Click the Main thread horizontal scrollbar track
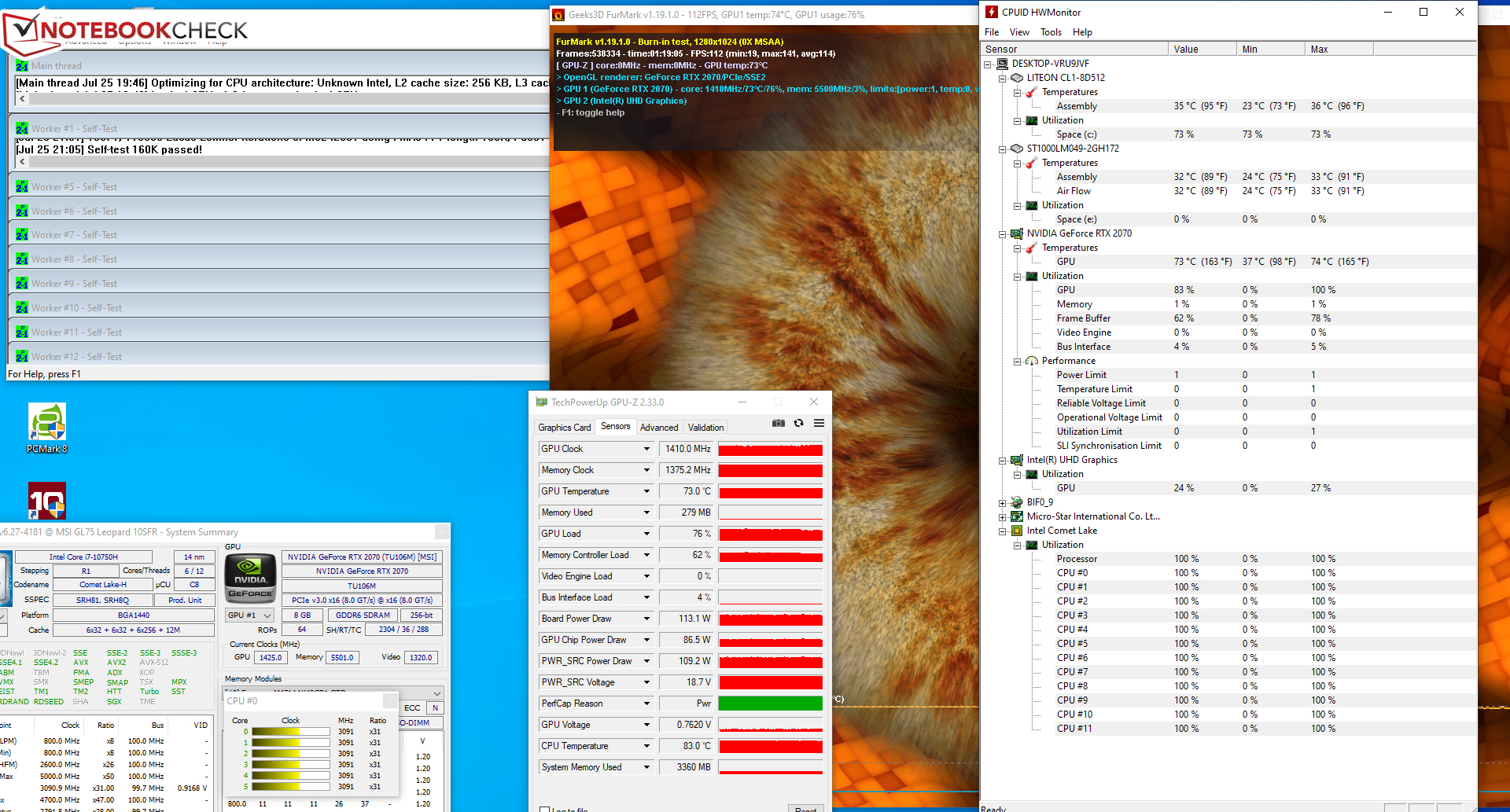The height and width of the screenshot is (812, 1510). (289, 99)
